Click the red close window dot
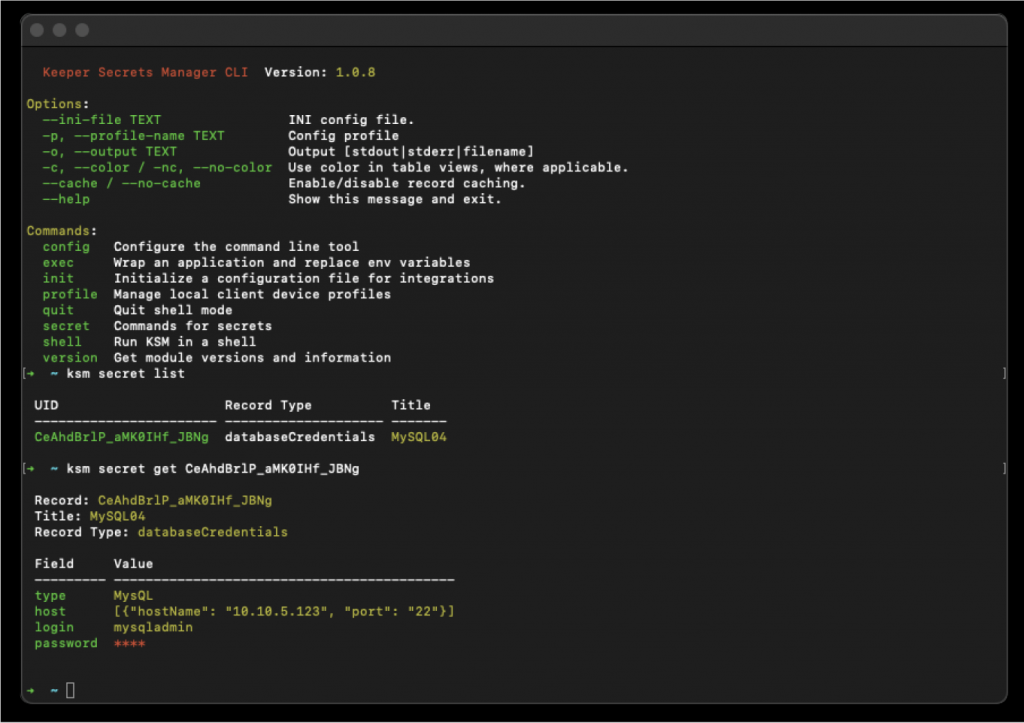1024x723 pixels. coord(35,30)
